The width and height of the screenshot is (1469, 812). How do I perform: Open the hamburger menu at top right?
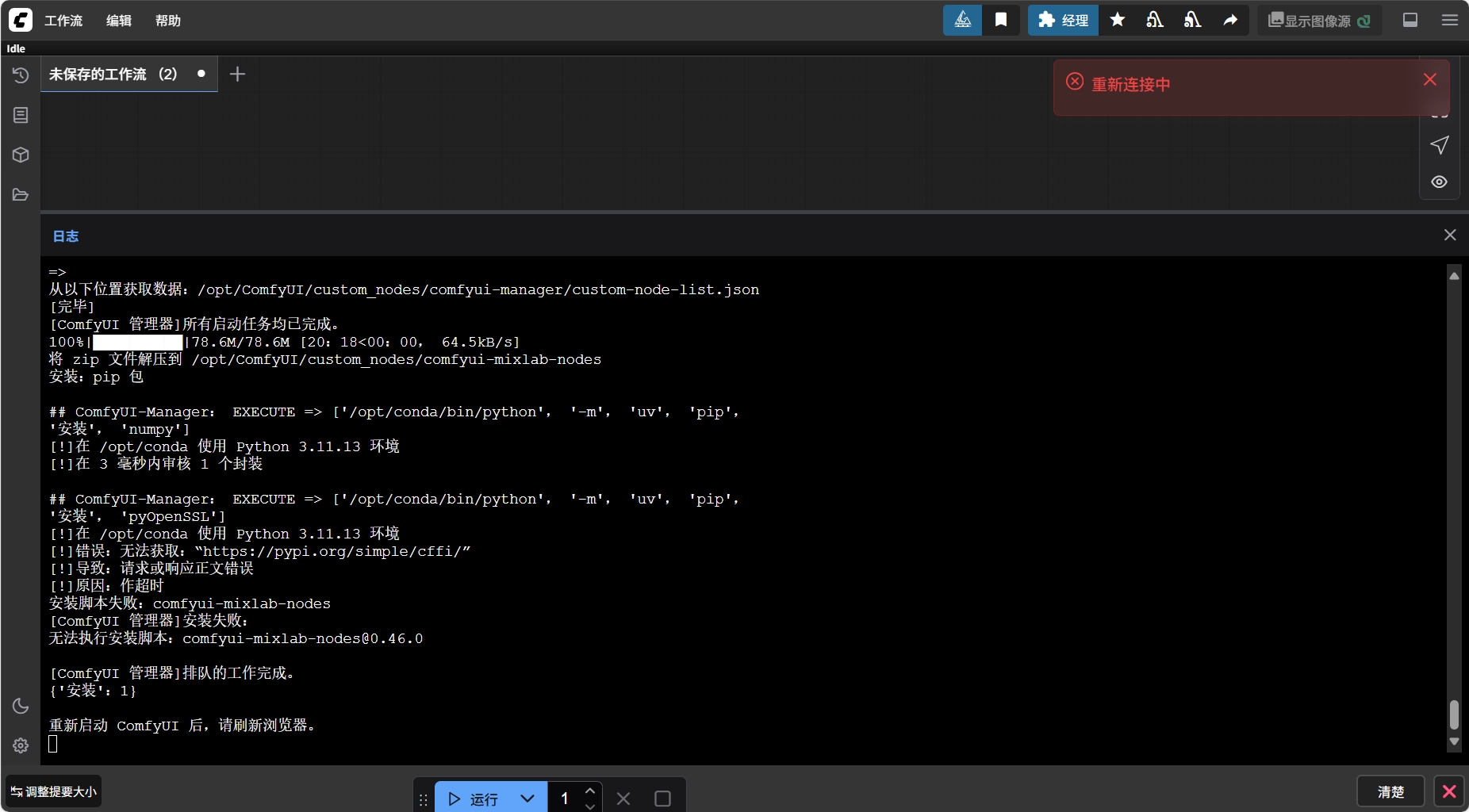pos(1450,20)
